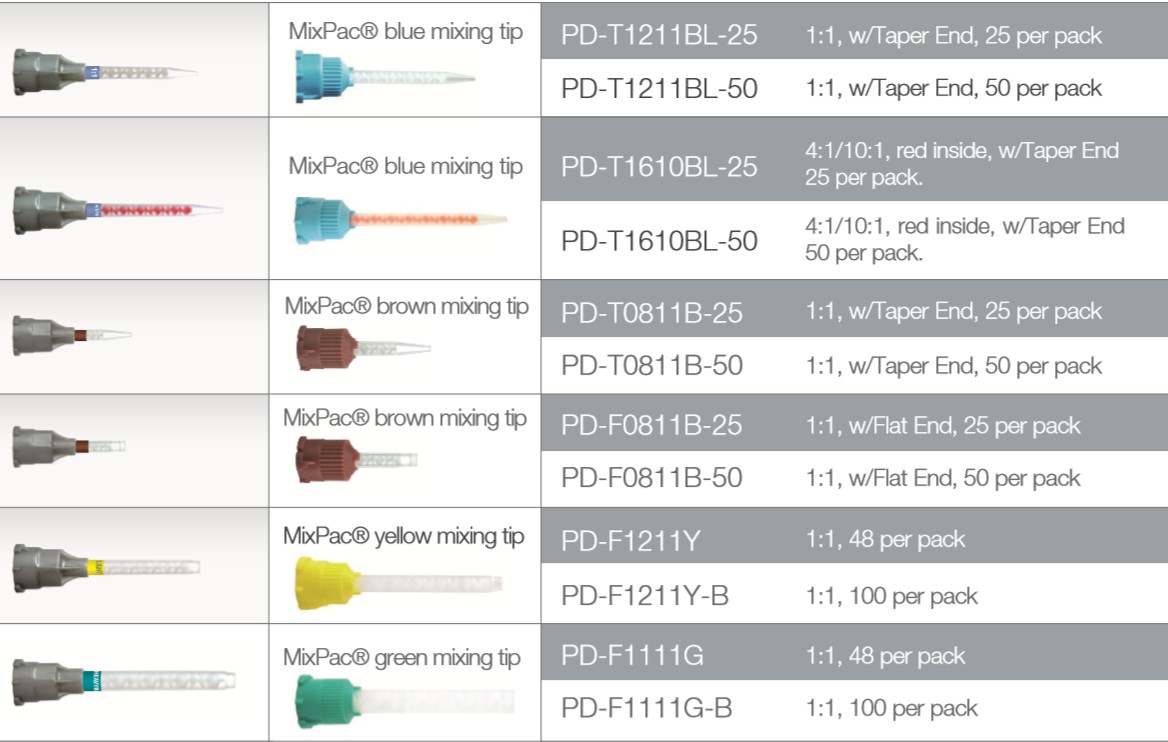1168x742 pixels.
Task: Click the blue mixing tip with red inside
Action: pos(401,220)
